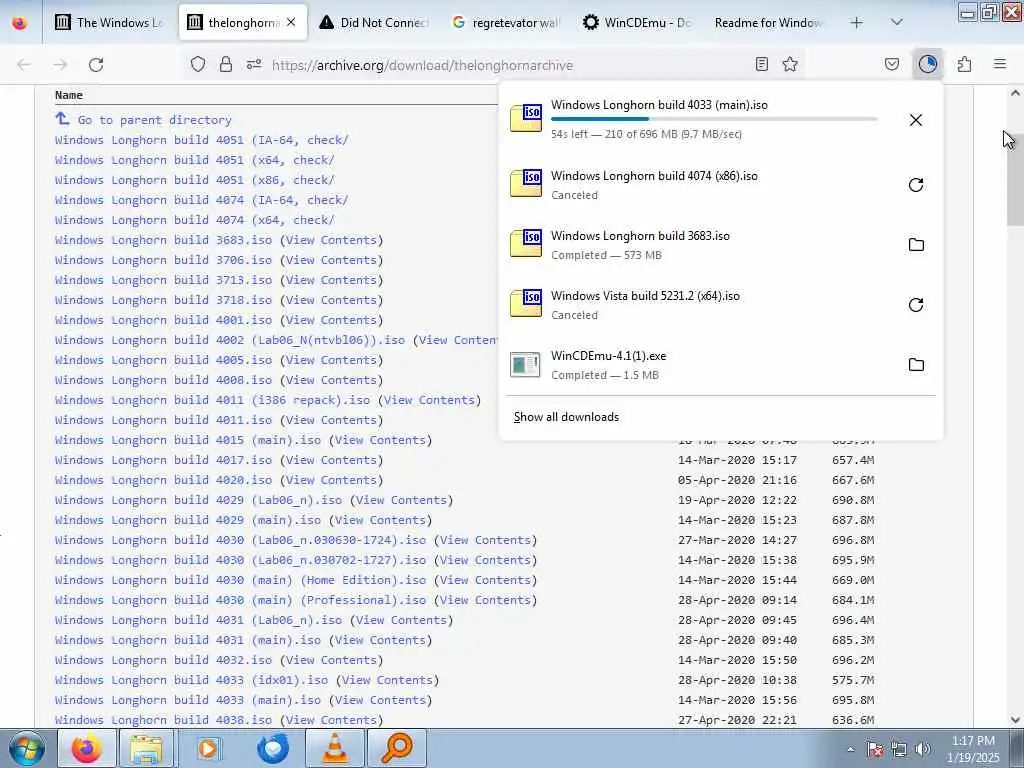View Contents of build 4030 (main) (Professional).iso
Viewport: 1024px width, 768px height.
[x=485, y=600]
